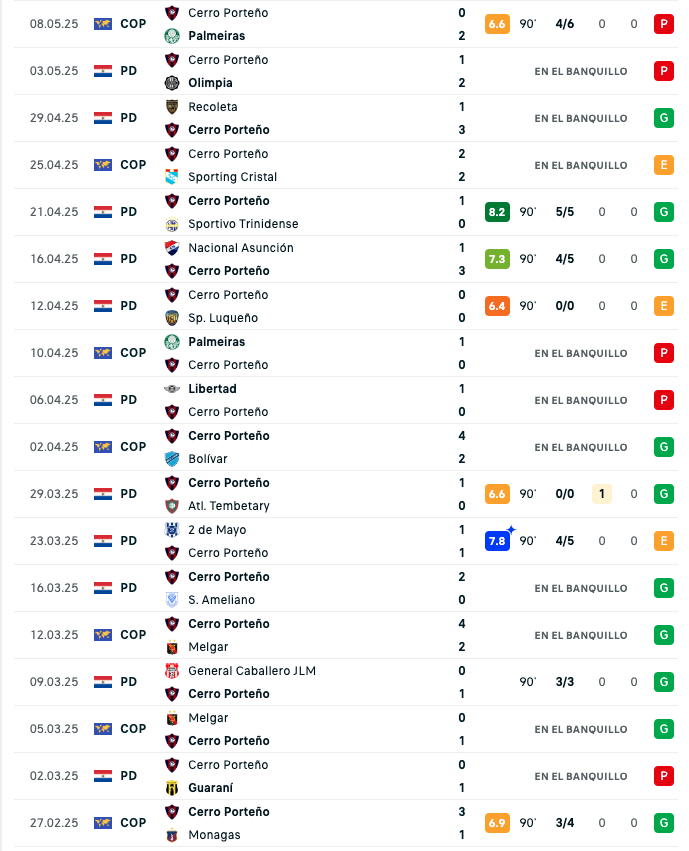Click the Paraguay flag on 03.05.25 row
Image resolution: width=689 pixels, height=851 pixels.
tap(103, 71)
